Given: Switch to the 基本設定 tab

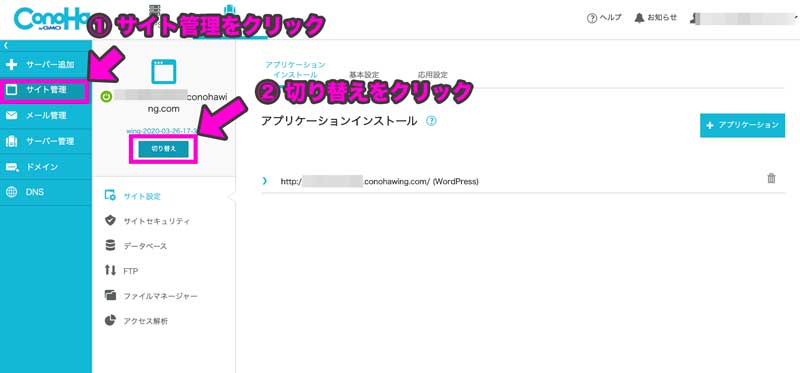Looking at the screenshot, I should (x=364, y=75).
